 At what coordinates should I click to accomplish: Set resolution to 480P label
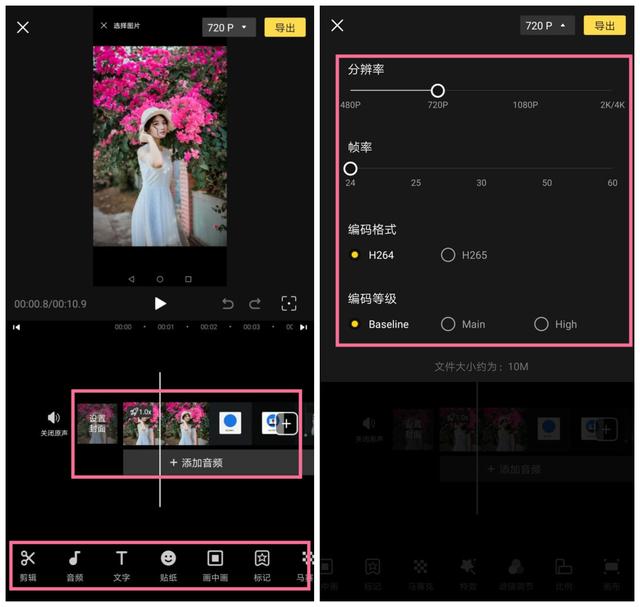[350, 105]
